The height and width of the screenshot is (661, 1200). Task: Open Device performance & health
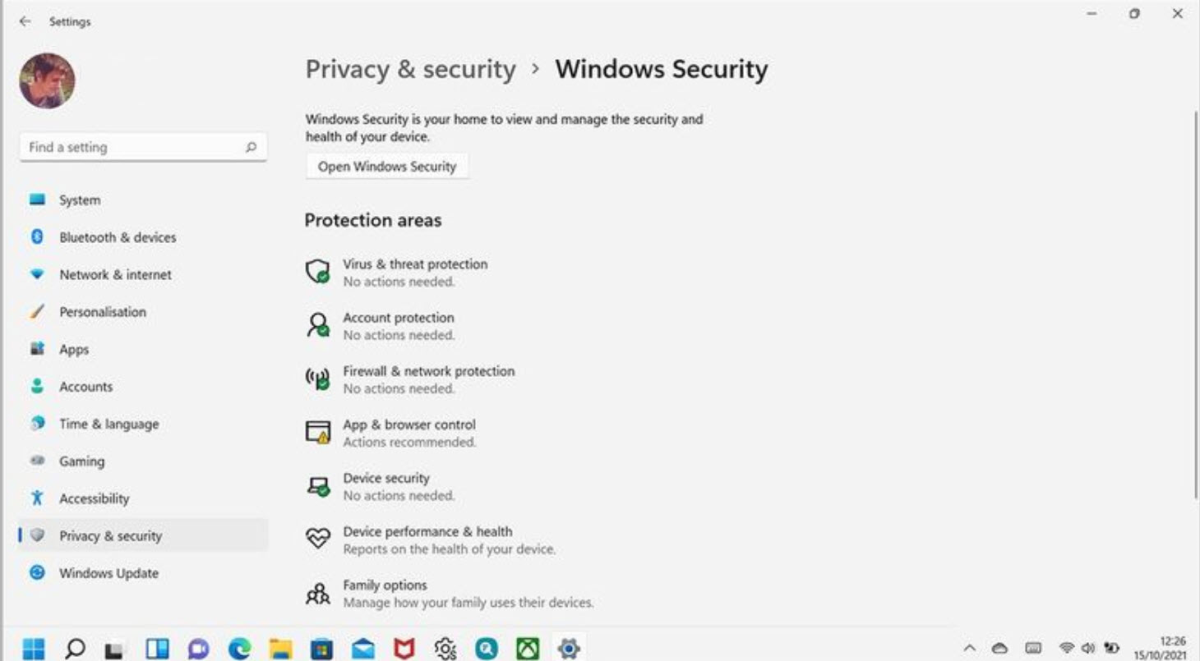[427, 540]
